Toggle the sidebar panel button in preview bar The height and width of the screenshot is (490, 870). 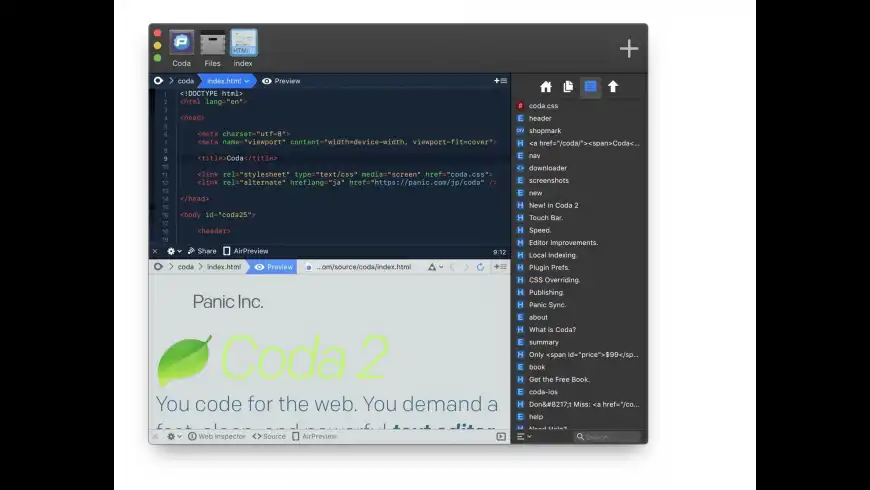click(x=501, y=437)
